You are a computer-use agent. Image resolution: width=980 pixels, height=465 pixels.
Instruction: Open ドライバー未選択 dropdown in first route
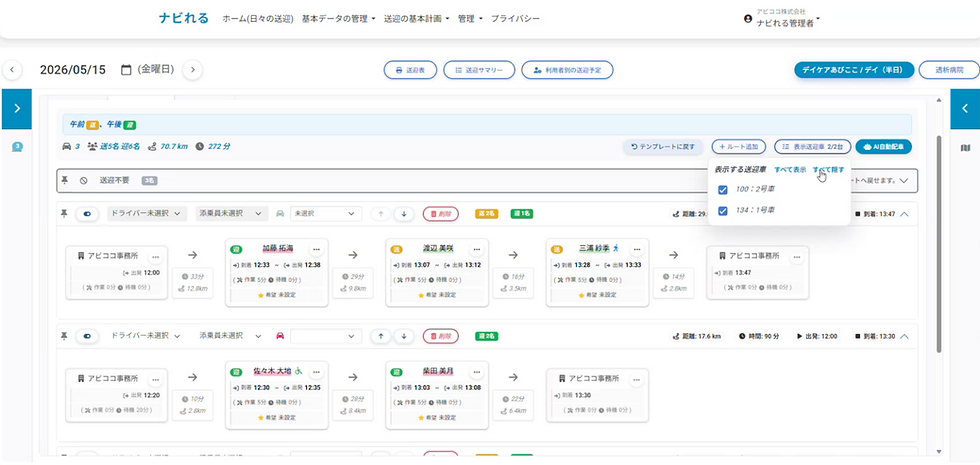coord(147,214)
